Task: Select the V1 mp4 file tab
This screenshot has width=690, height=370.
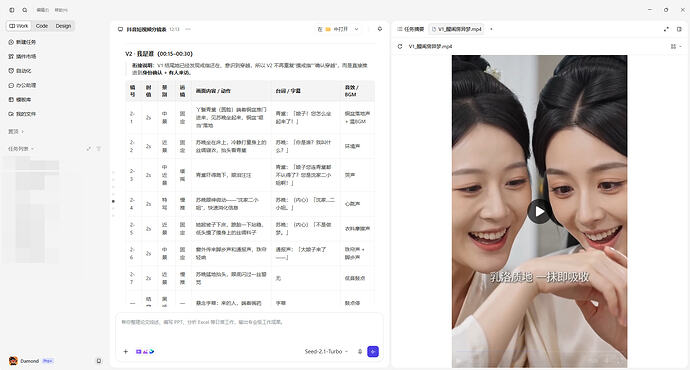Action: [457, 29]
